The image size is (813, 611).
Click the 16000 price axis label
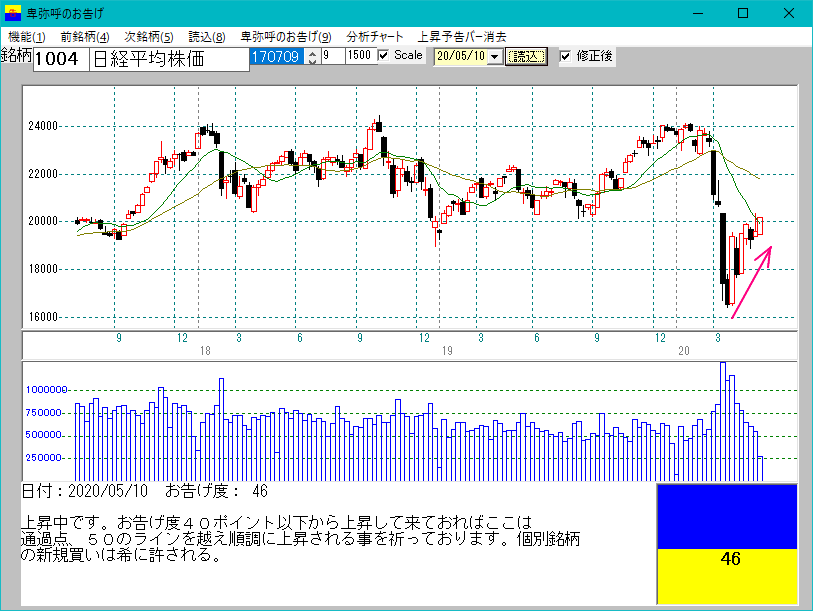(43, 317)
